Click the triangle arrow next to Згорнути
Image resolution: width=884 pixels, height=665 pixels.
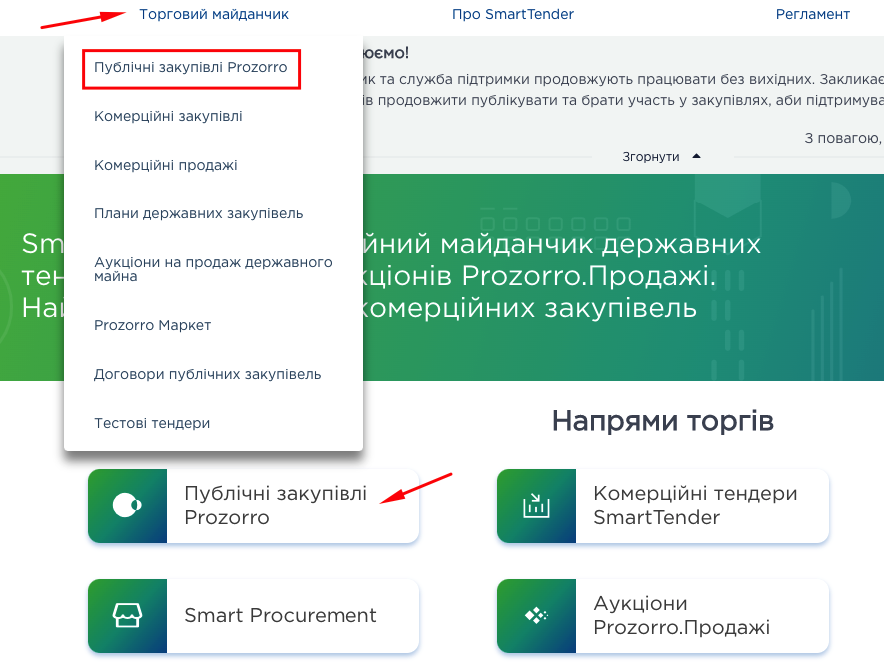coord(697,156)
